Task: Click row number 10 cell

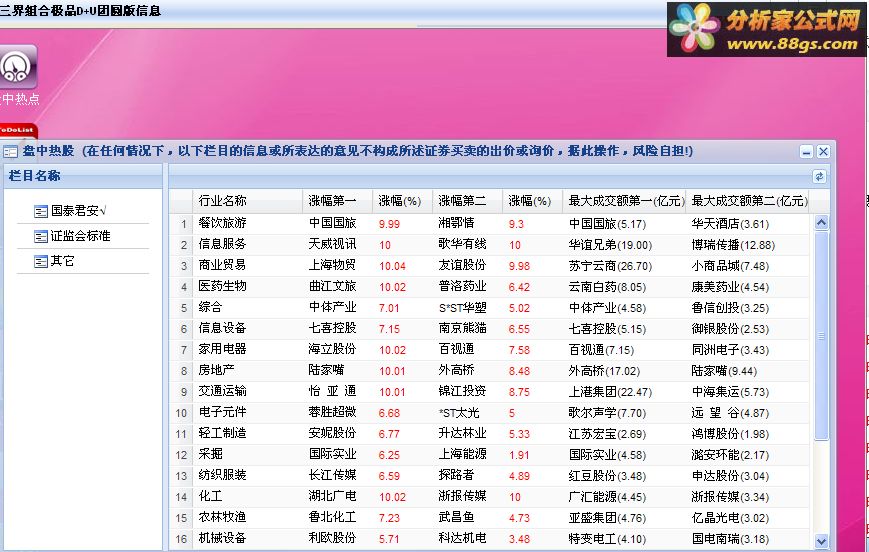Action: (181, 413)
